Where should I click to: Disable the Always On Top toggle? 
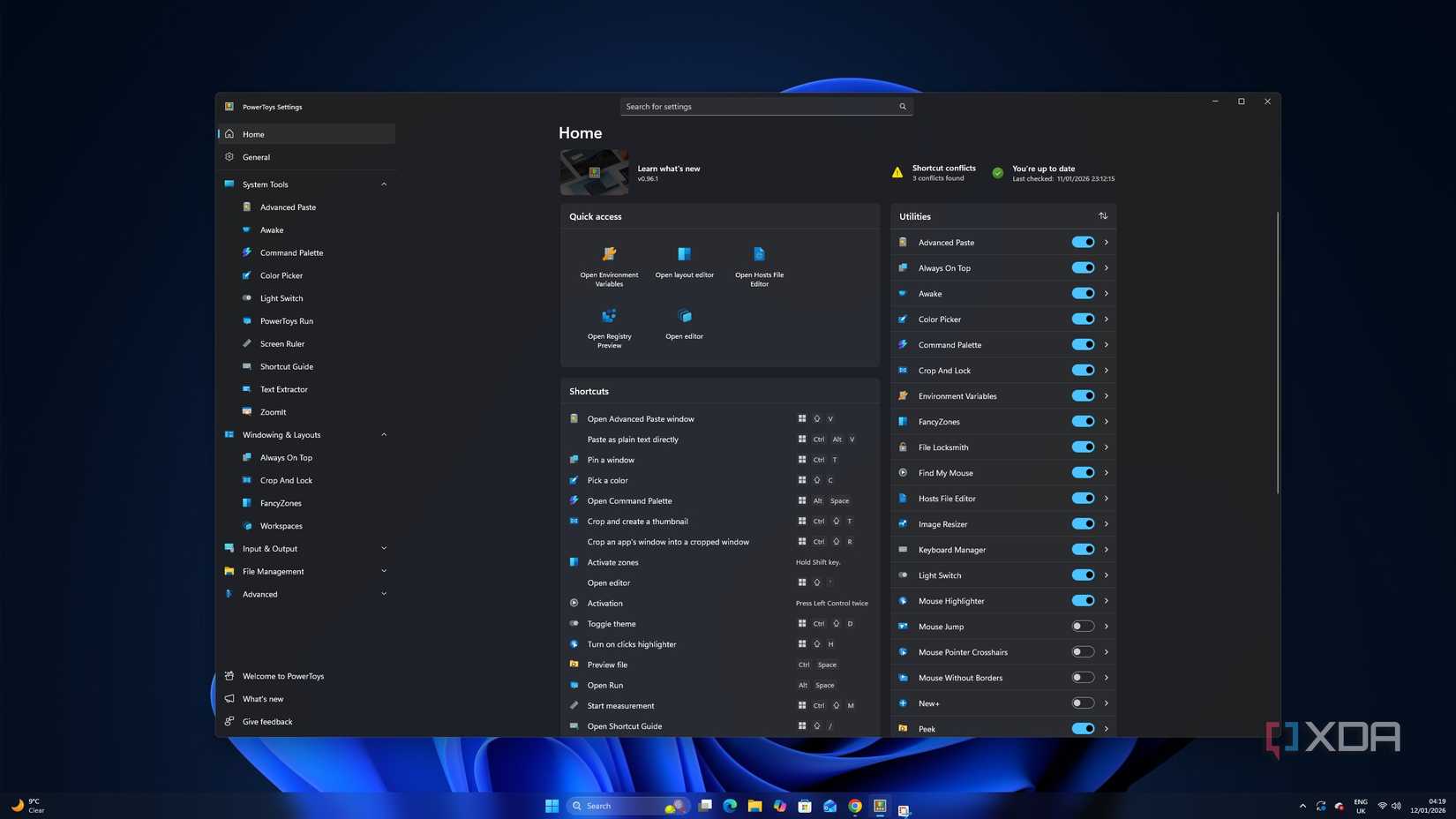(1083, 267)
